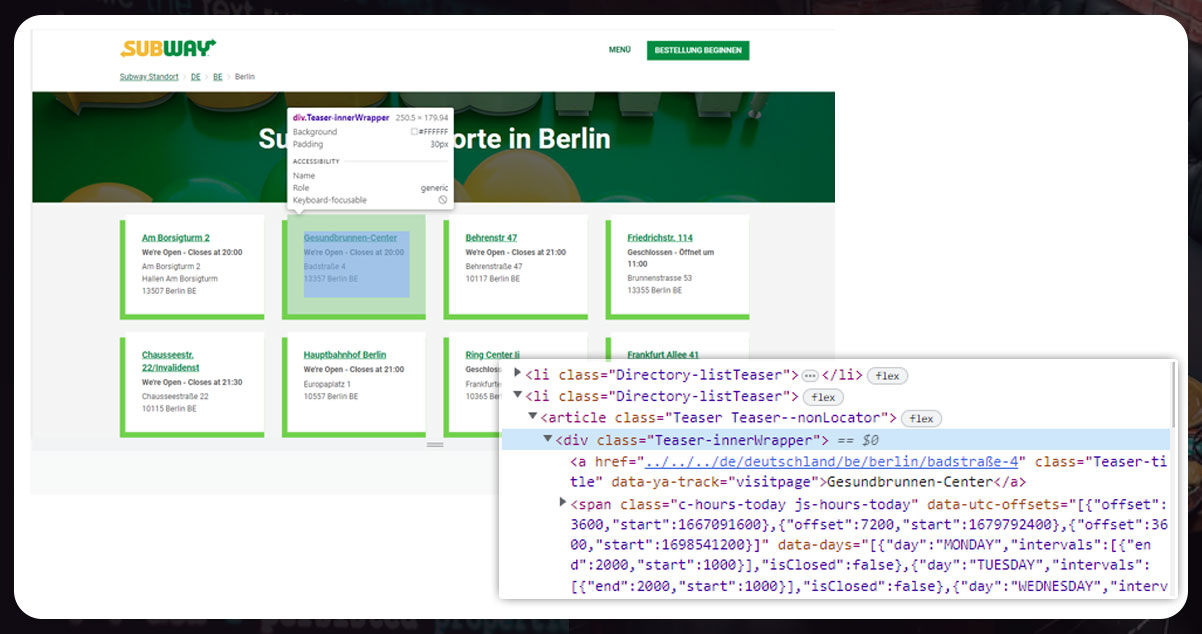The height and width of the screenshot is (634, 1202).
Task: Open the Am Borsigturm 2 location link
Action: pos(176,238)
